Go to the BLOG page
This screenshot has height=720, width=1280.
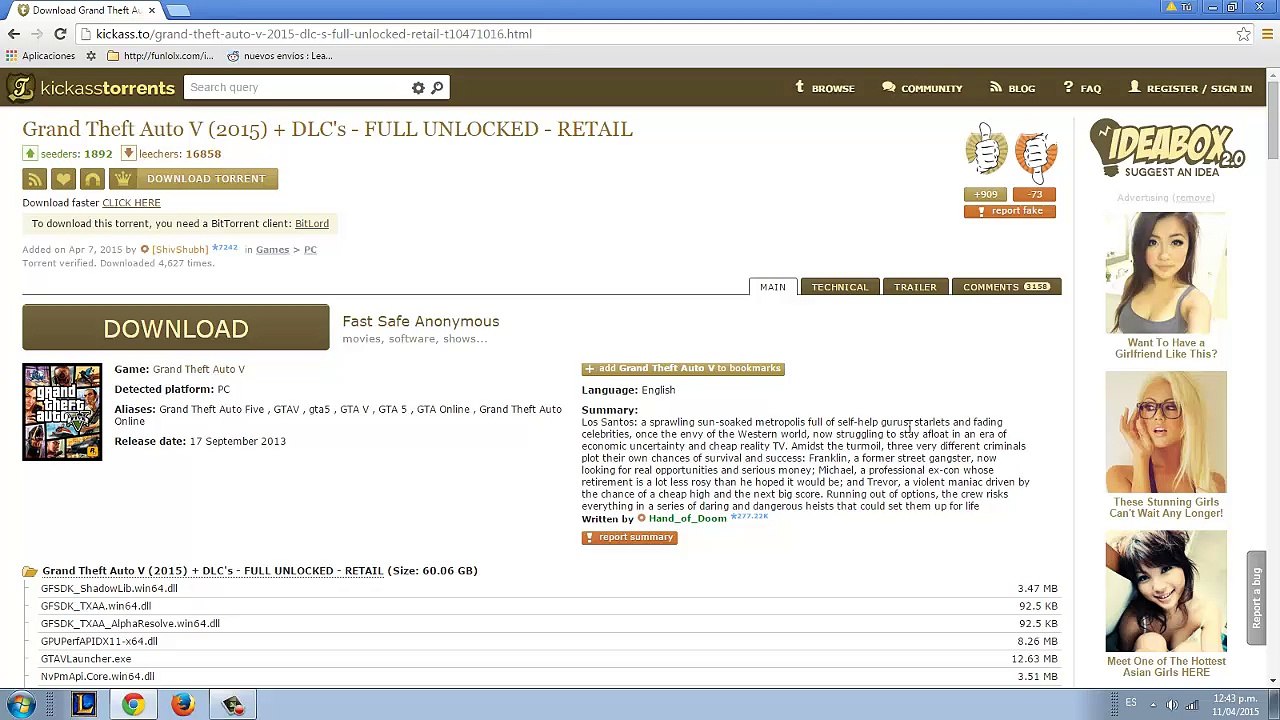pos(1012,88)
